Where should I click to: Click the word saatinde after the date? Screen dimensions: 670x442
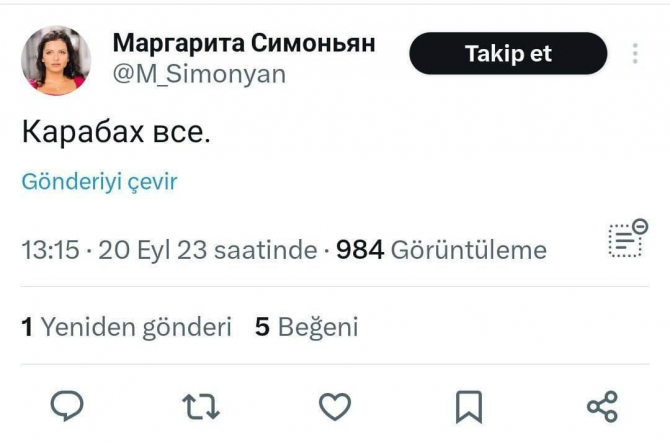click(x=263, y=250)
